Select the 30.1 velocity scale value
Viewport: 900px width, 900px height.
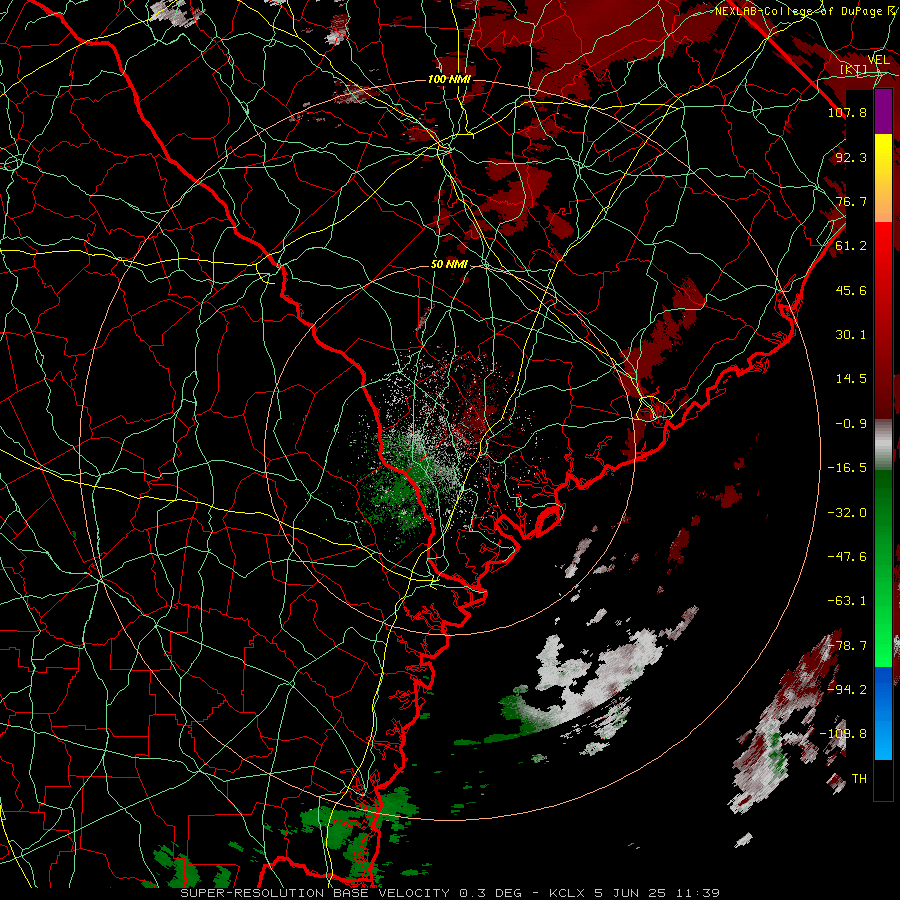click(851, 335)
